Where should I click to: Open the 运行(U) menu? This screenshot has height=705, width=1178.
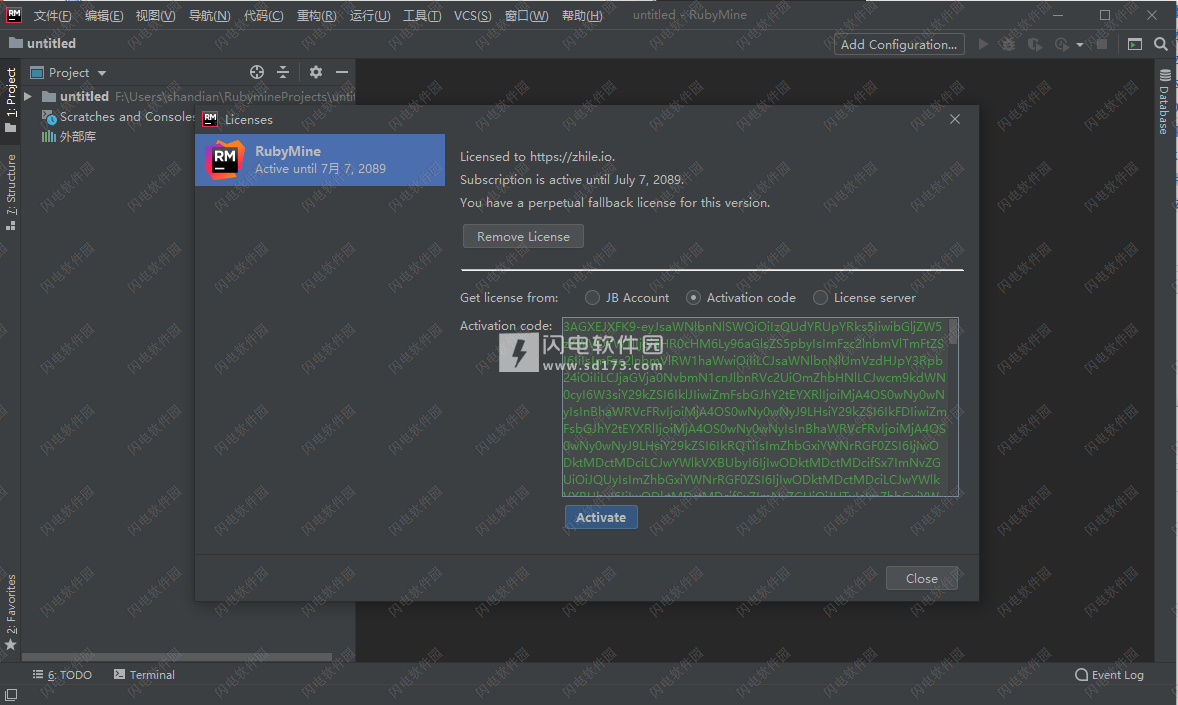pos(370,16)
